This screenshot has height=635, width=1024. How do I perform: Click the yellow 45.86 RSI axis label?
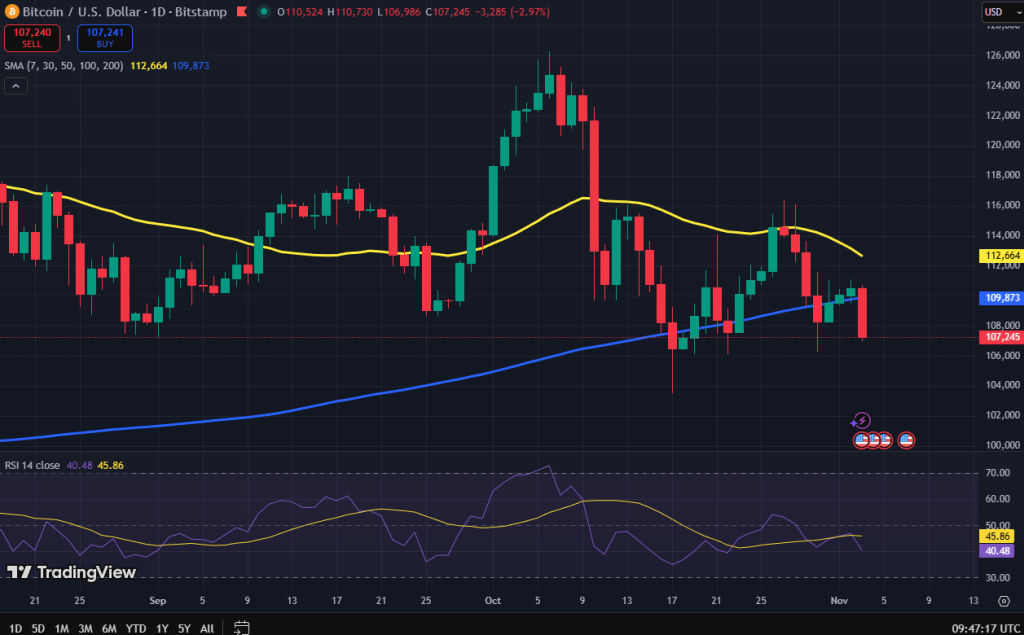(997, 536)
